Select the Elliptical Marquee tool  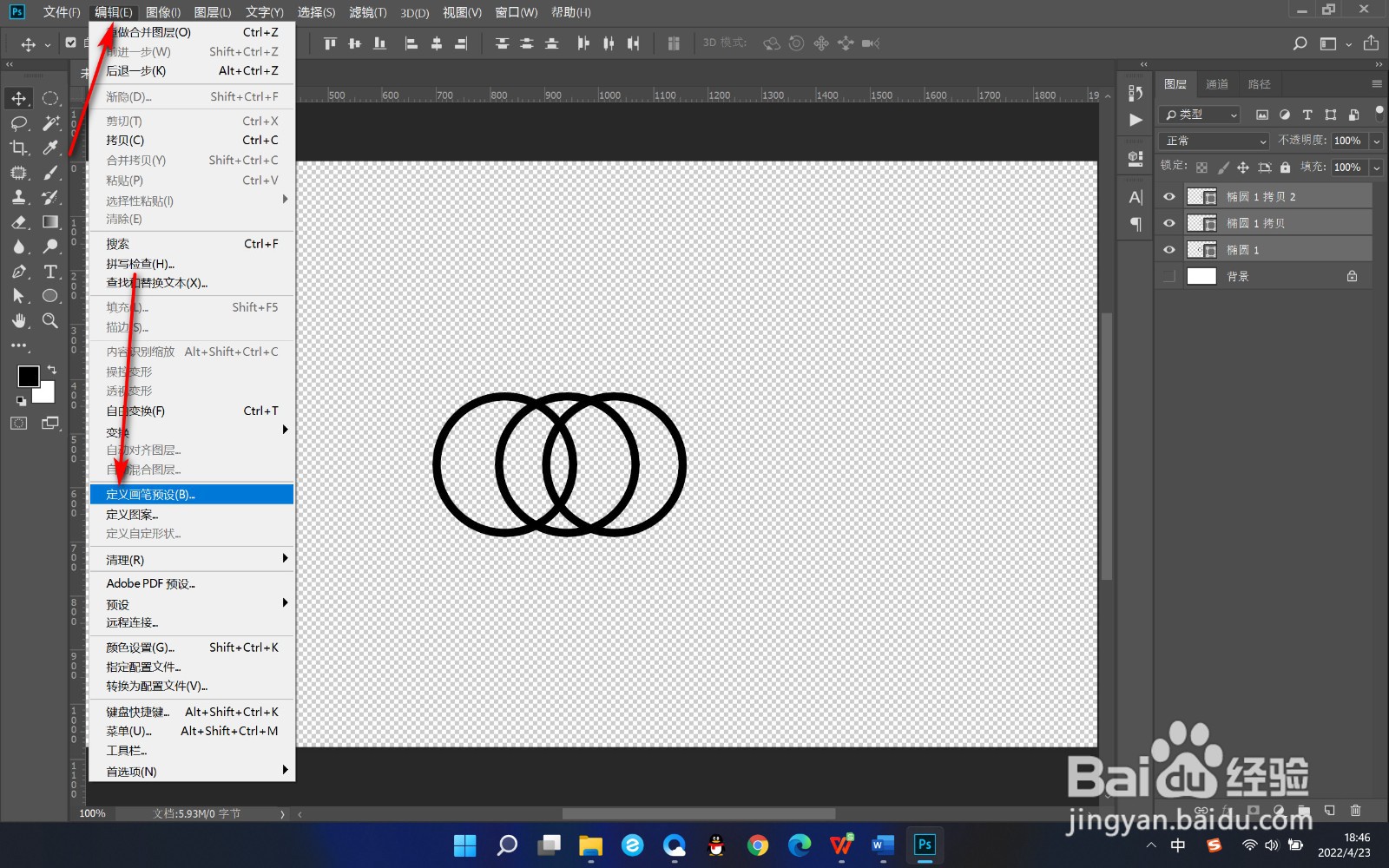[50, 98]
